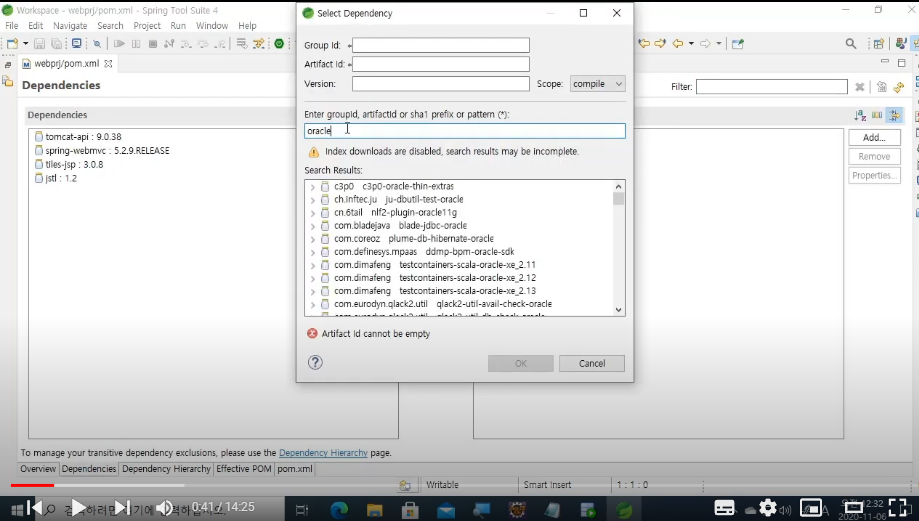Expand the com.coreoz plume-db-hibernate-oracle result
Image resolution: width=919 pixels, height=521 pixels.
pyautogui.click(x=312, y=239)
